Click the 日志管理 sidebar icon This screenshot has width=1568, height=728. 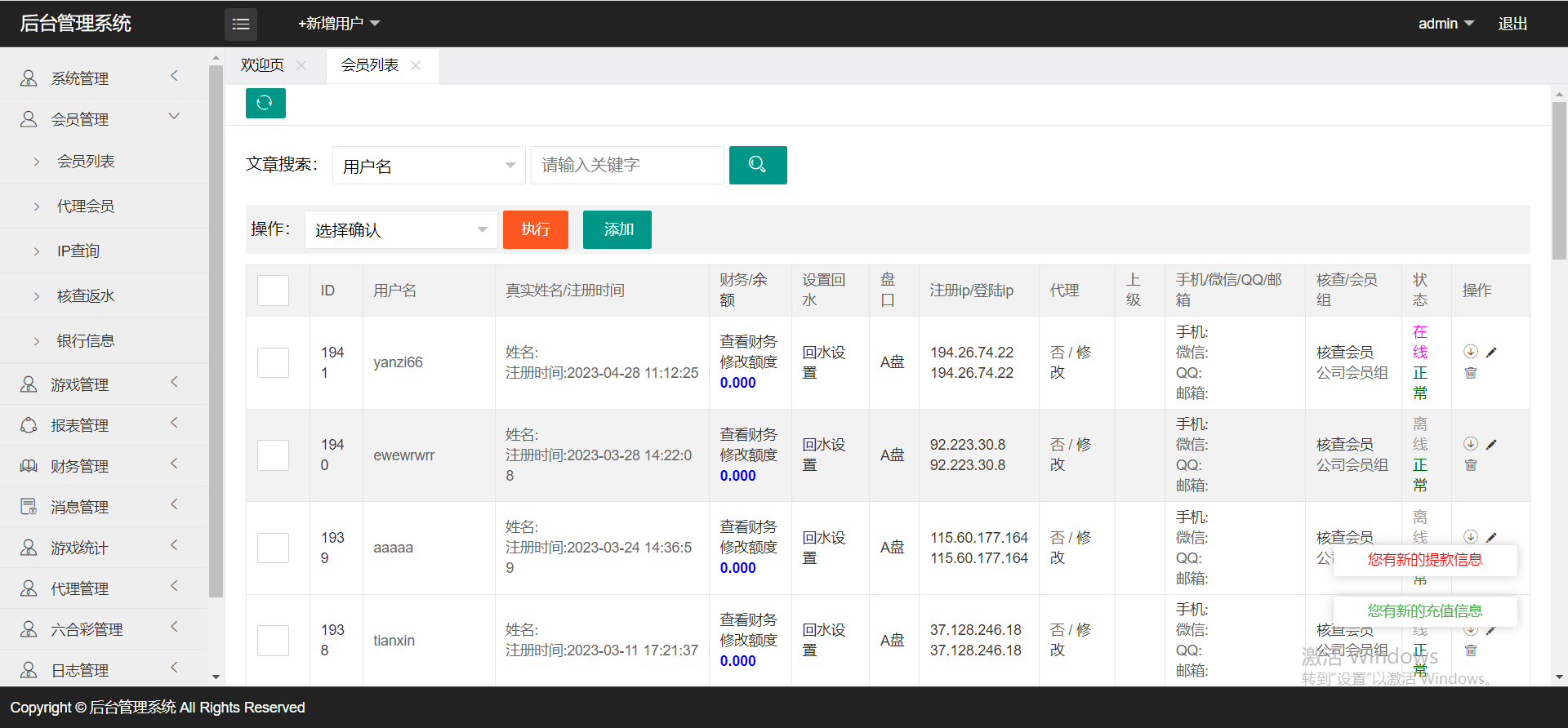tap(29, 670)
